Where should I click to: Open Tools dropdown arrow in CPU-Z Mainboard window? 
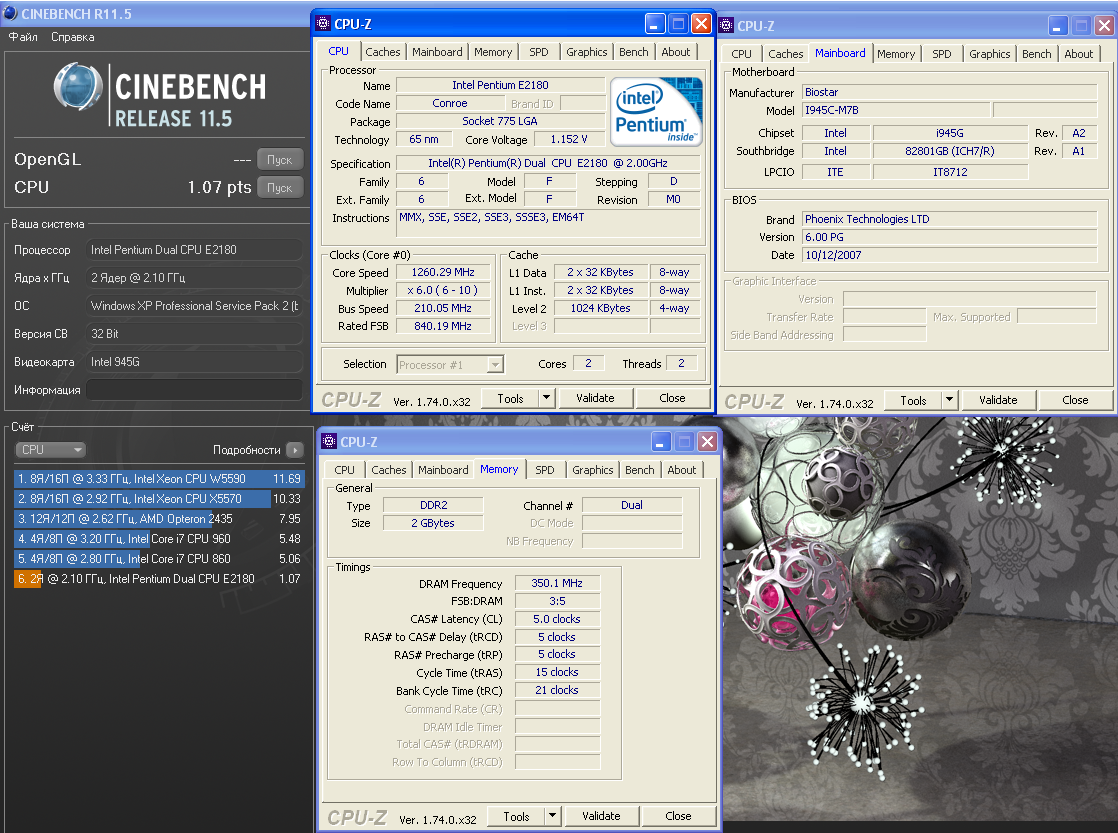[x=949, y=400]
